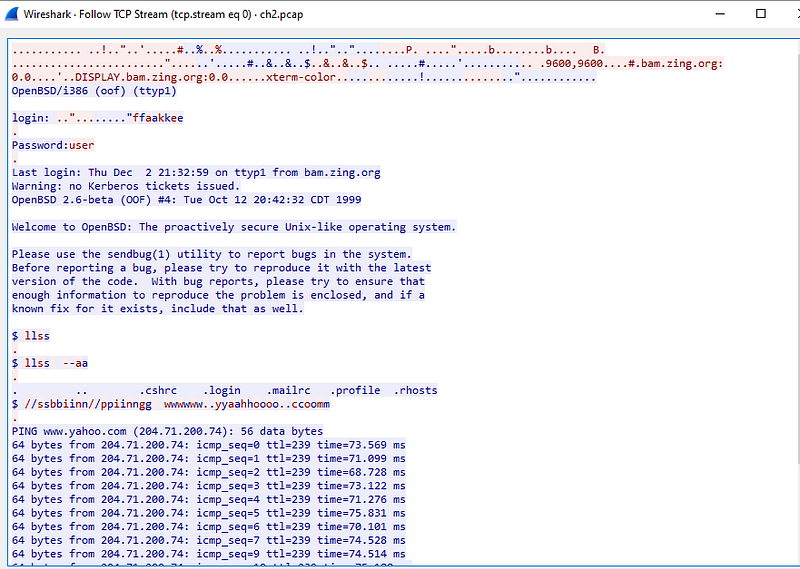800x569 pixels.
Task: Click the 'Welcome to OpenBSD' line
Action: pyautogui.click(x=234, y=227)
